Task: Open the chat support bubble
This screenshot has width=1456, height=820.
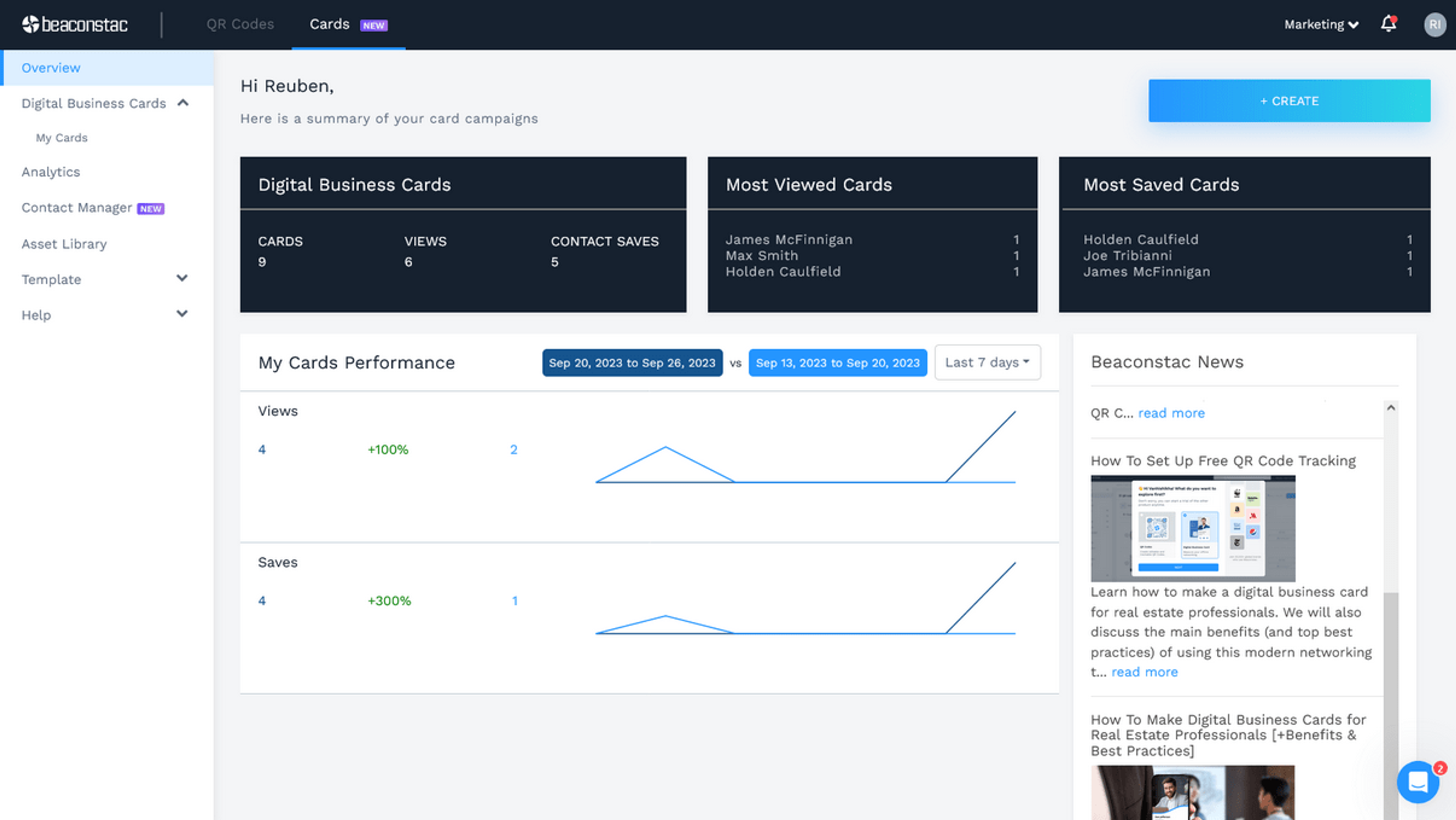Action: click(1418, 782)
